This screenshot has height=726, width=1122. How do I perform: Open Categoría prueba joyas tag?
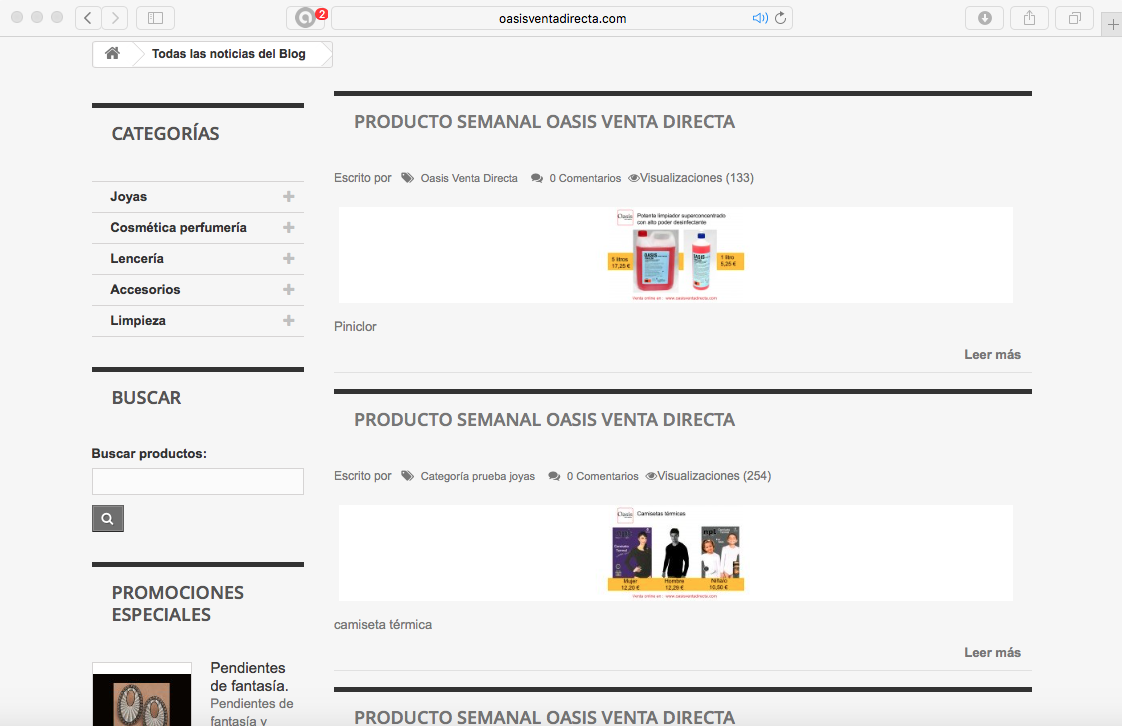(477, 476)
